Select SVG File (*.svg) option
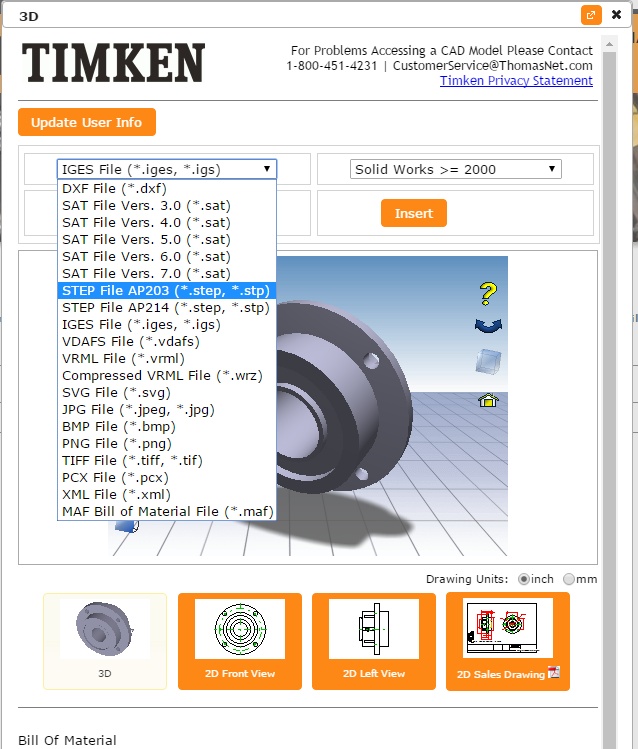The height and width of the screenshot is (749, 638). 167,393
